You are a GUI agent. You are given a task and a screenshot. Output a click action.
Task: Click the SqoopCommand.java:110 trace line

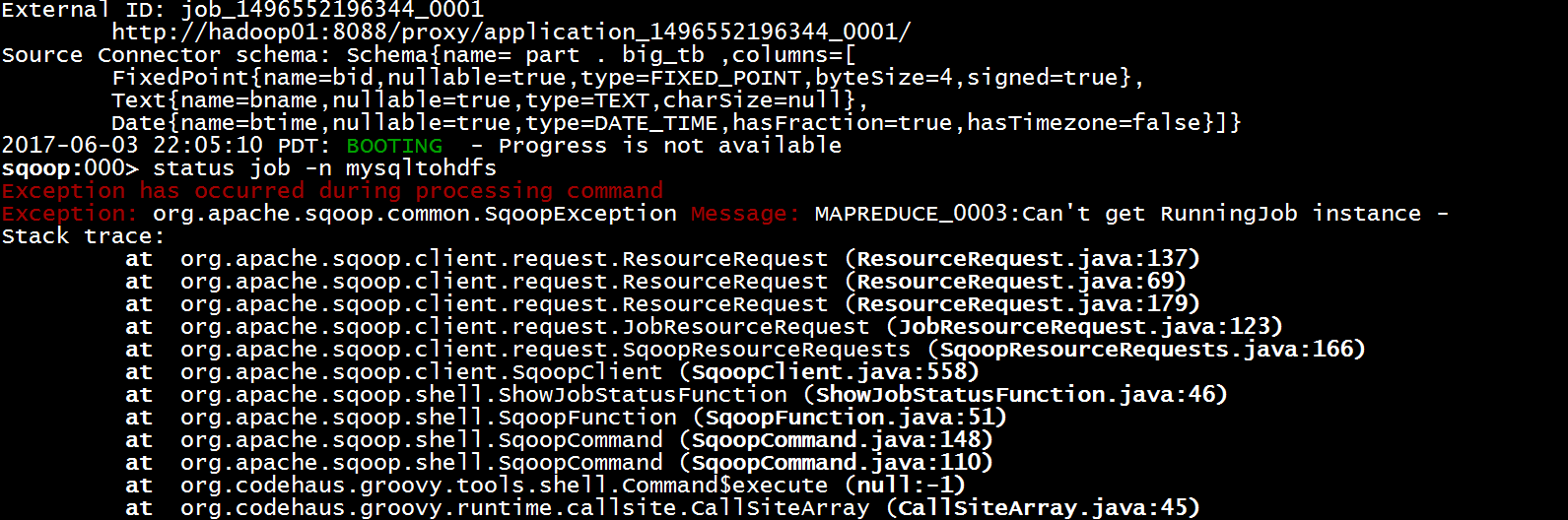(559, 463)
